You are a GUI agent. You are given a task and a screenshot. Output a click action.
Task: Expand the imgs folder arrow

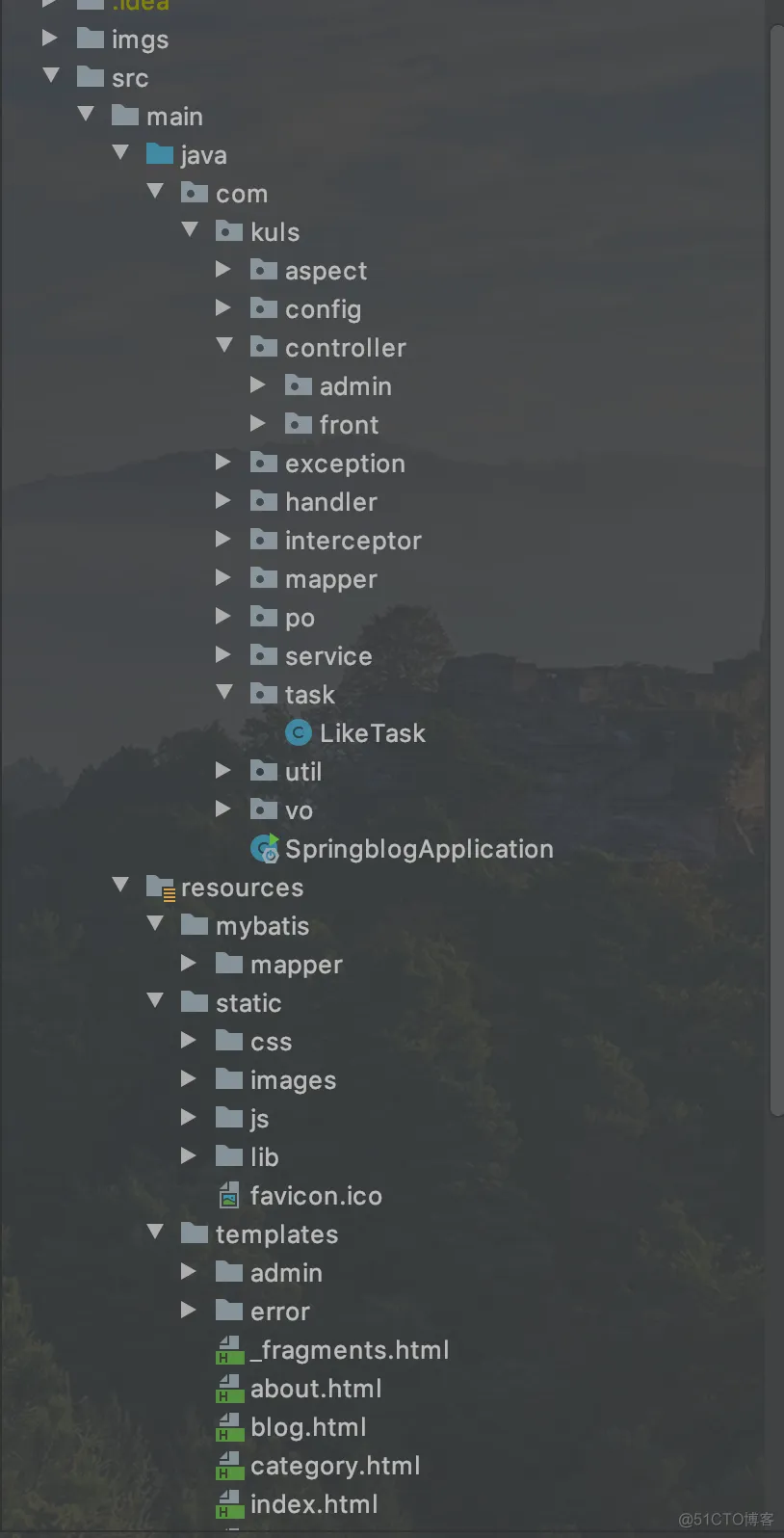click(x=50, y=39)
